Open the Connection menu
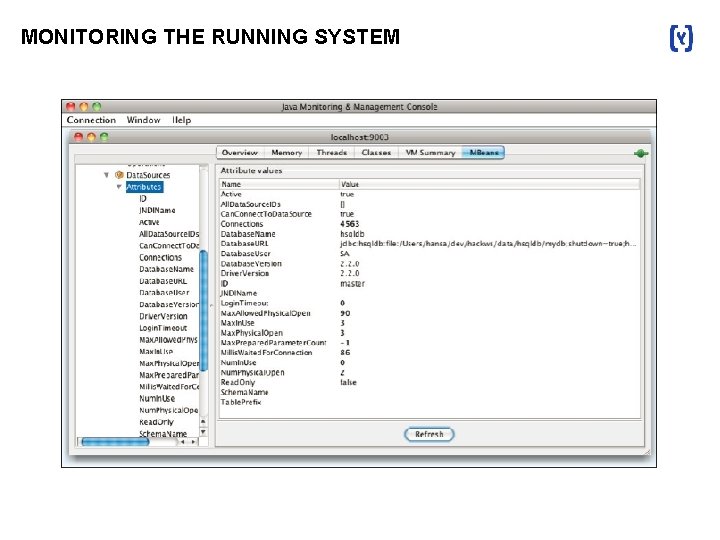Image resolution: width=720 pixels, height=540 pixels. pyautogui.click(x=91, y=120)
